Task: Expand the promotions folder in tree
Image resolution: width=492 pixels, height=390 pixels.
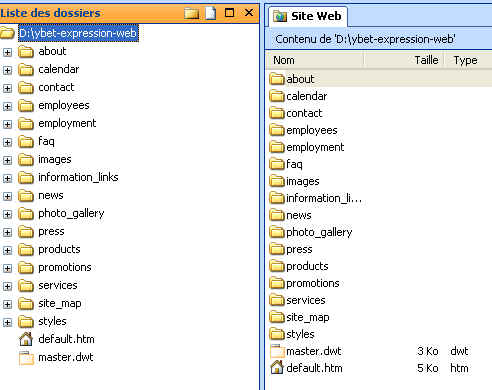Action: pos(7,268)
